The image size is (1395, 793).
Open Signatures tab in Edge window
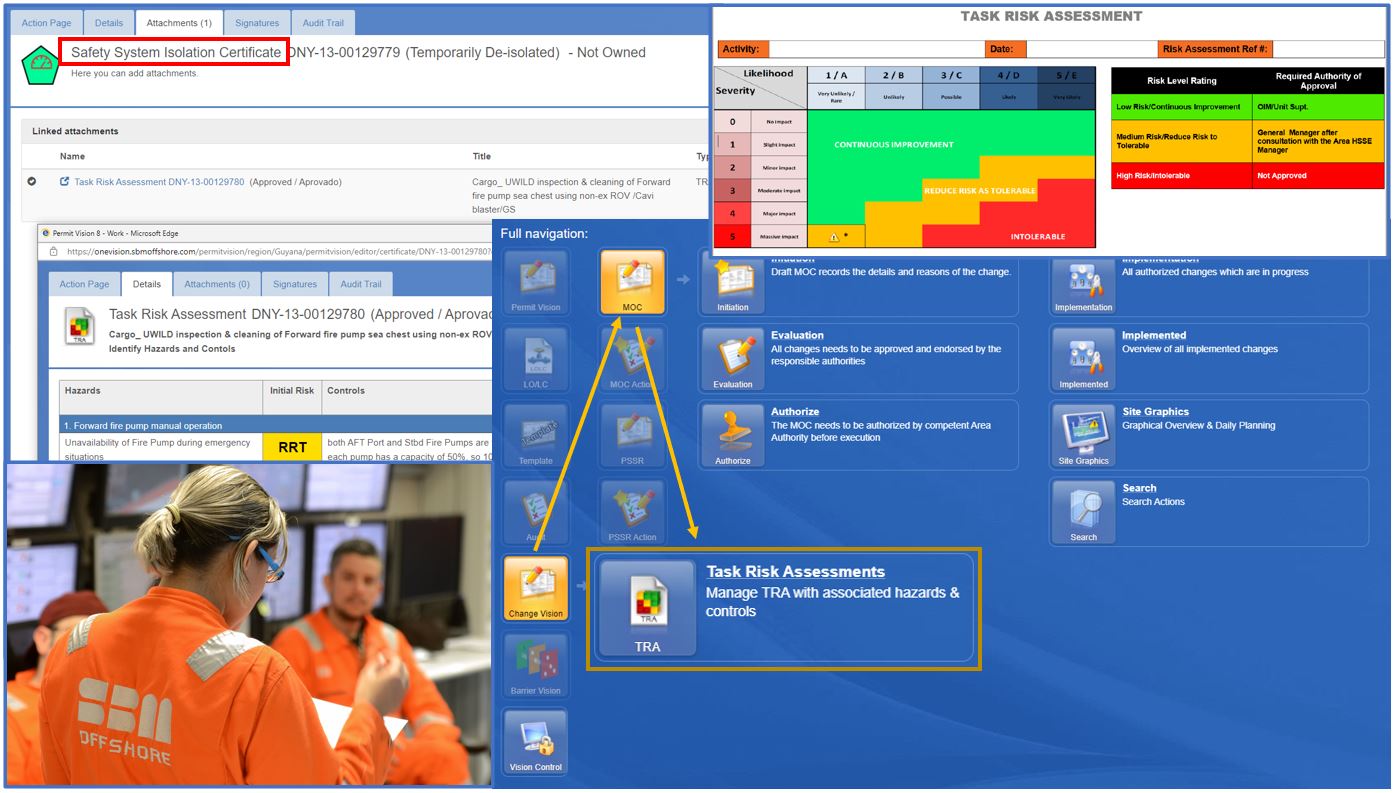(295, 284)
